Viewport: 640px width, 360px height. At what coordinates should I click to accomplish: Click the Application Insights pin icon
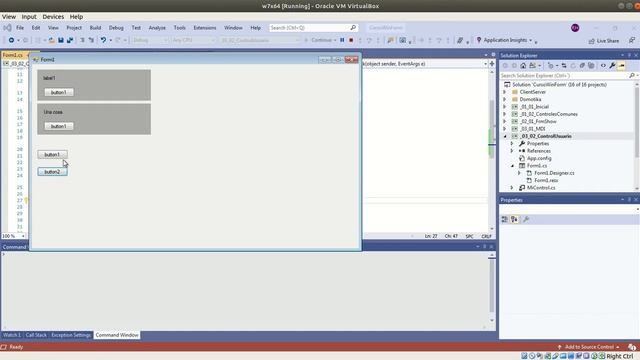(x=479, y=40)
